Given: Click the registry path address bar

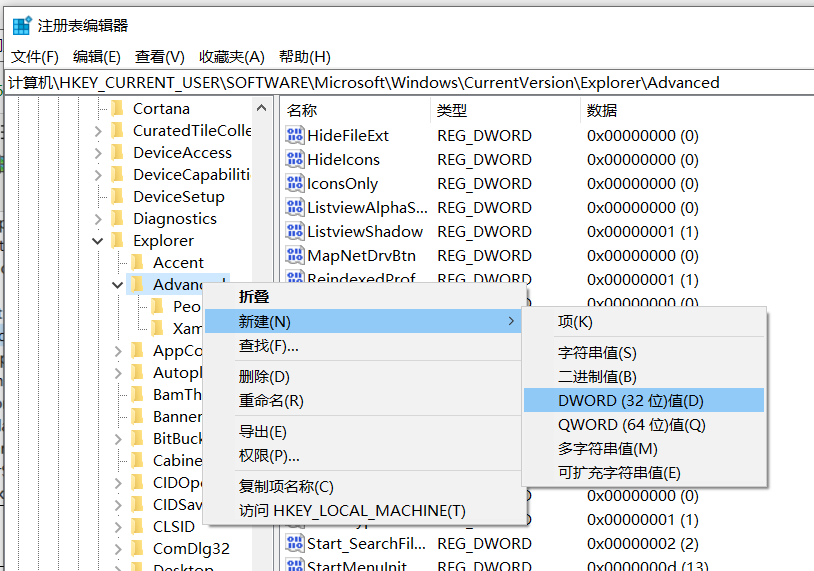Looking at the screenshot, I should click(409, 83).
